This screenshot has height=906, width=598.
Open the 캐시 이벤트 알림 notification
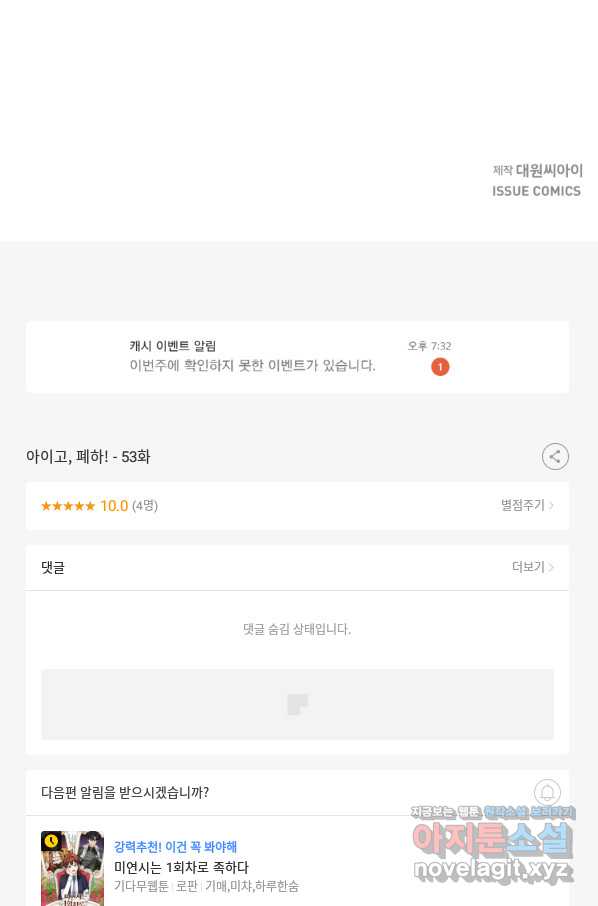point(297,357)
